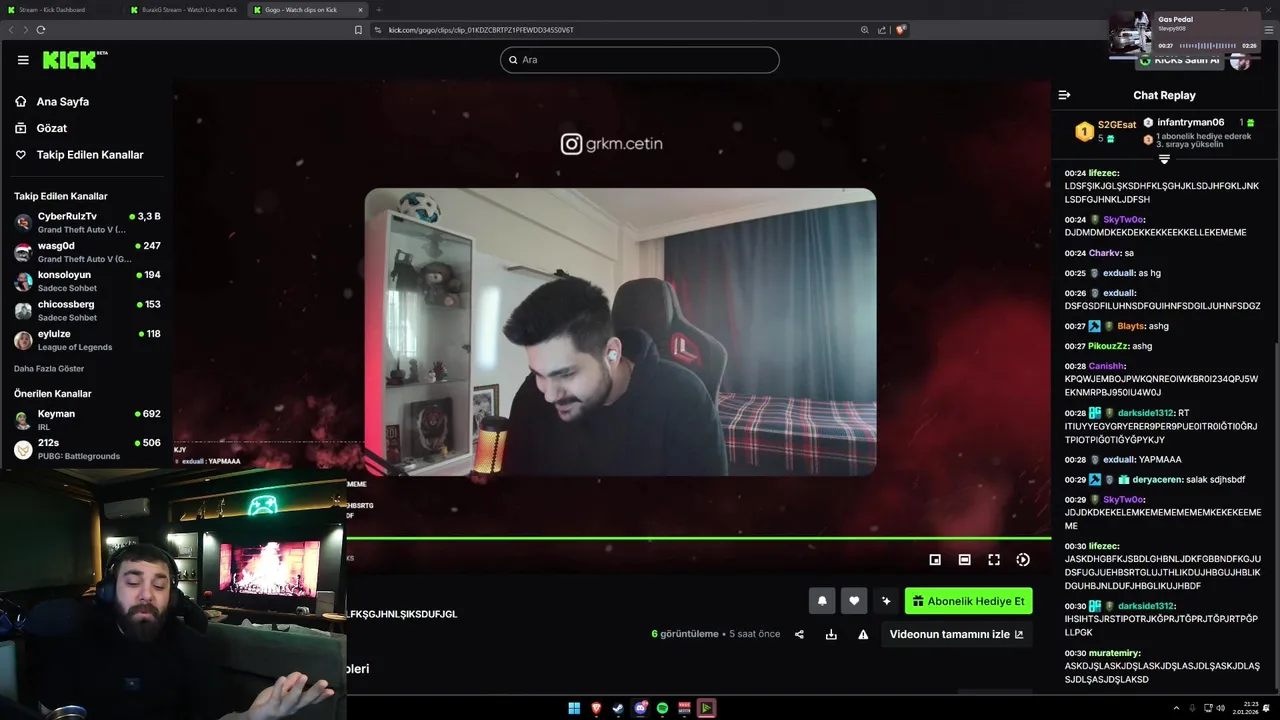Click KICKs Satın Al button

[1179, 60]
